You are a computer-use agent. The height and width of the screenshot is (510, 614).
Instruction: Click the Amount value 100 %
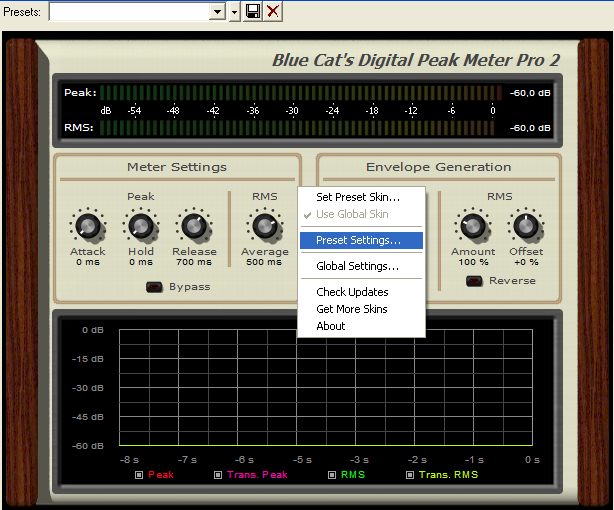tap(473, 262)
